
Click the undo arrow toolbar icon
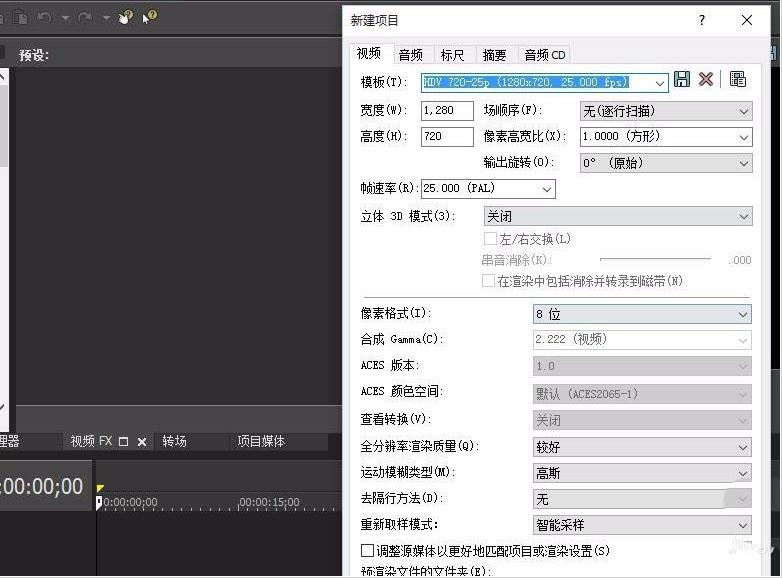tap(44, 18)
